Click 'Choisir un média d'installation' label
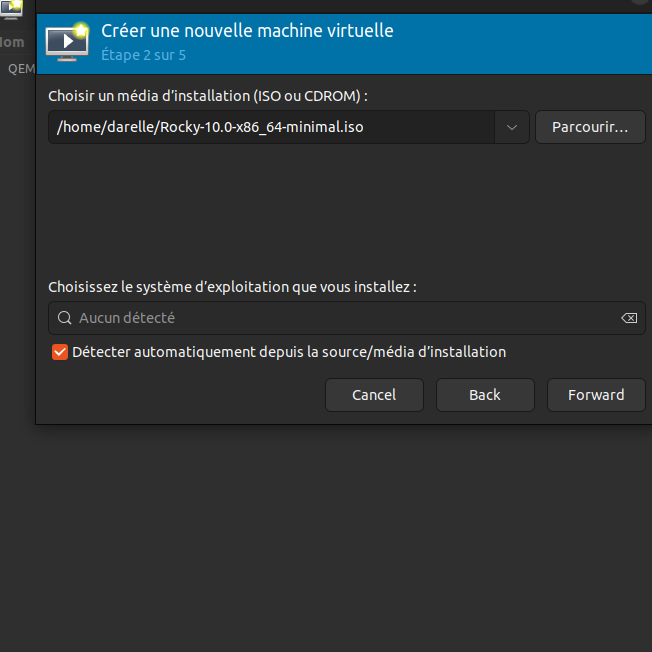This screenshot has height=652, width=652. pos(208,96)
